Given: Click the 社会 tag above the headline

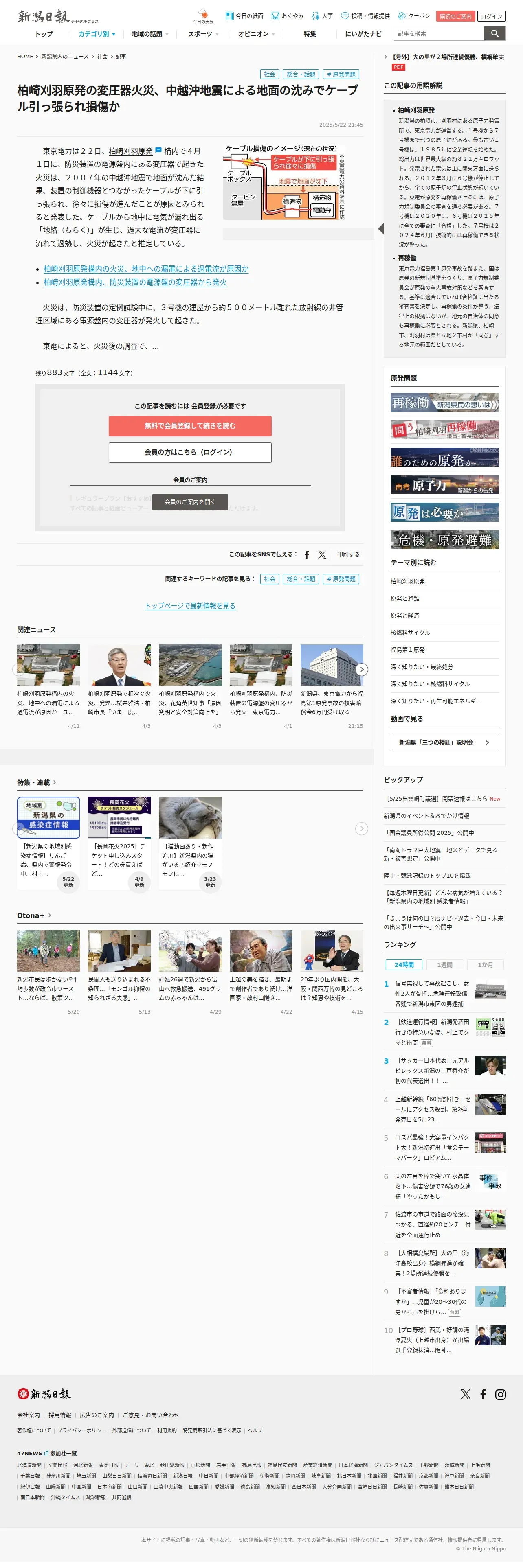Looking at the screenshot, I should pyautogui.click(x=270, y=74).
